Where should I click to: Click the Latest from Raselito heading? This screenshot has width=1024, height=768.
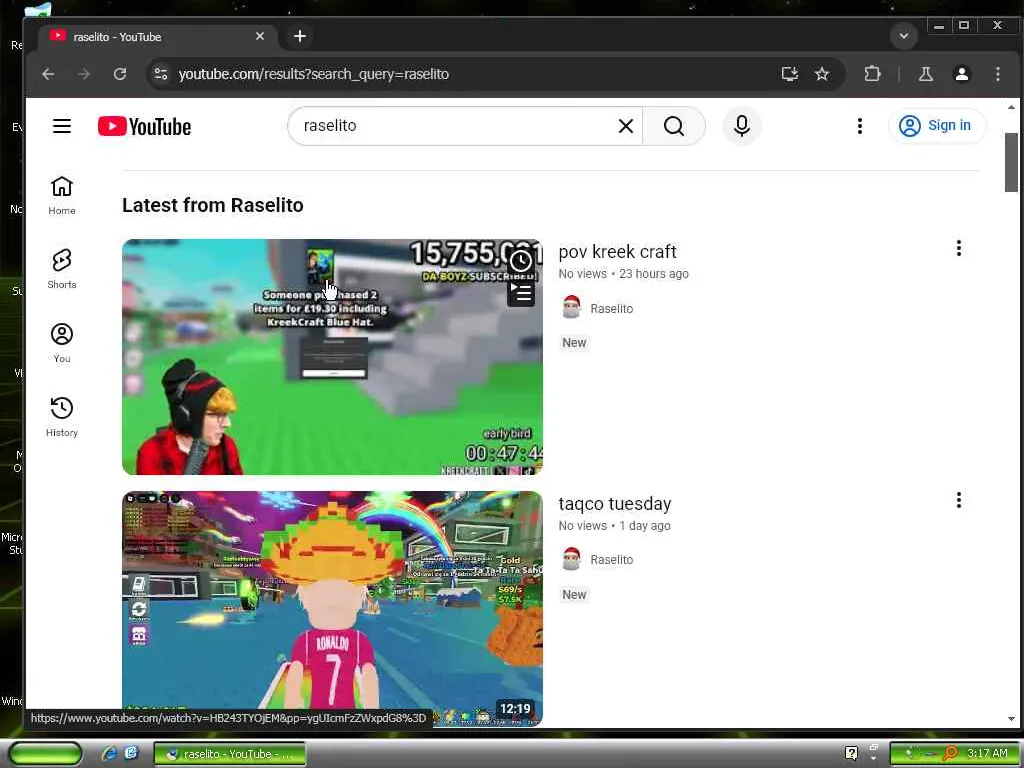coord(213,205)
